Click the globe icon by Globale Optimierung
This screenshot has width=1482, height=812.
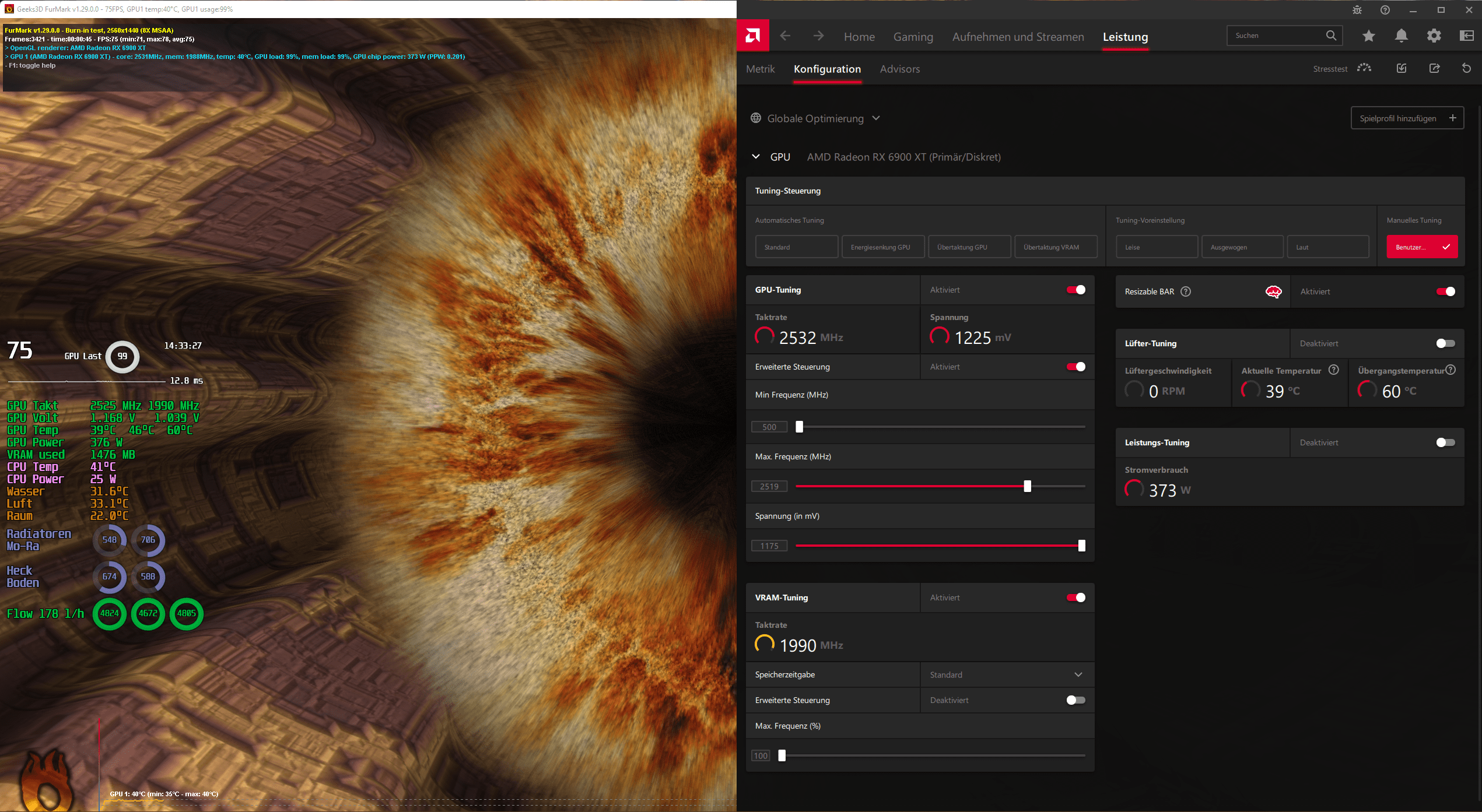tap(756, 118)
